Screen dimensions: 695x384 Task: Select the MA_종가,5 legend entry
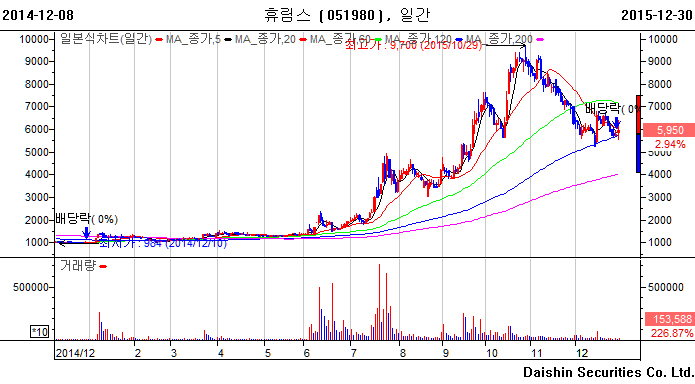193,39
